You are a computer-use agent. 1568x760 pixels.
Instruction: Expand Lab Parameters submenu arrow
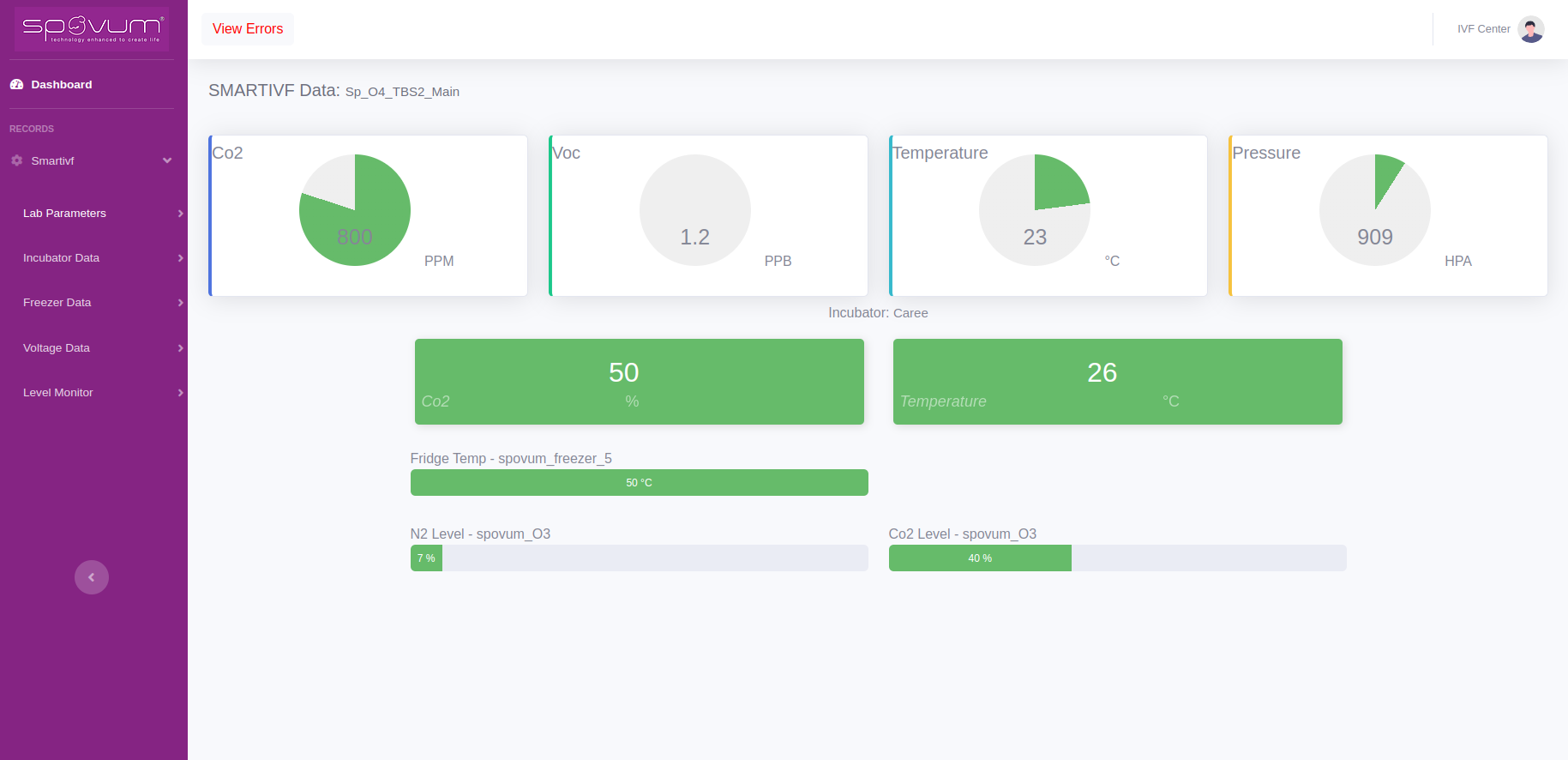click(180, 214)
